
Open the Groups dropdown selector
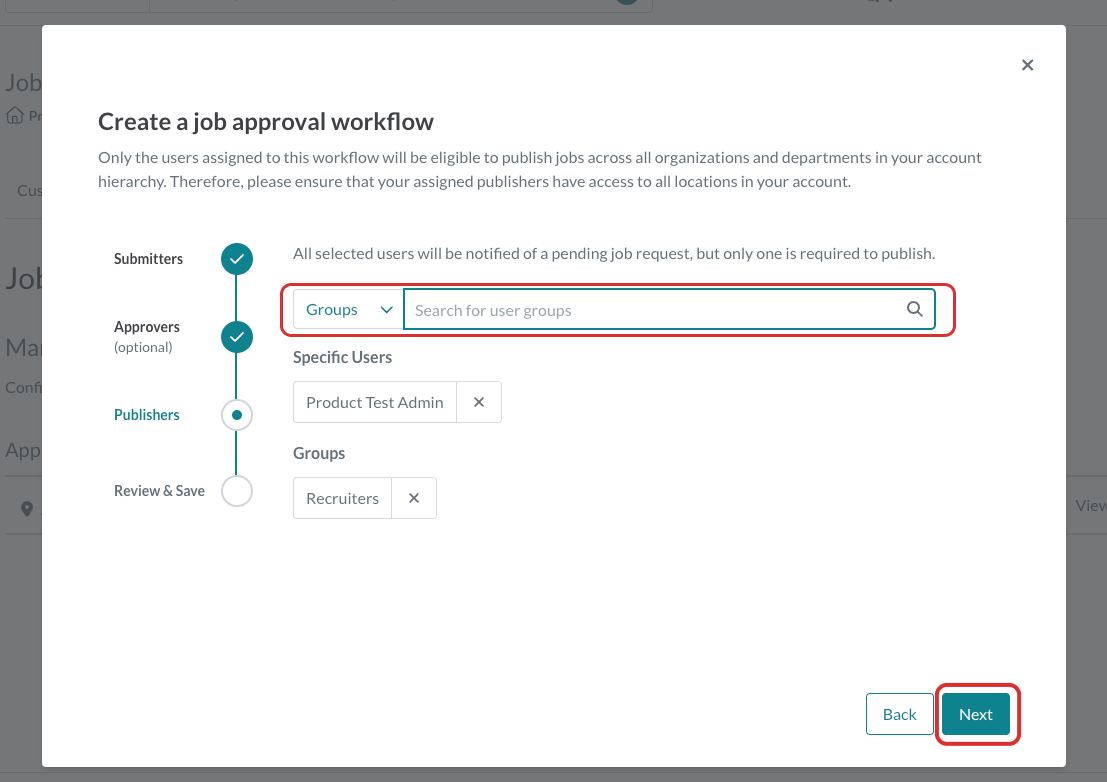[x=348, y=309]
